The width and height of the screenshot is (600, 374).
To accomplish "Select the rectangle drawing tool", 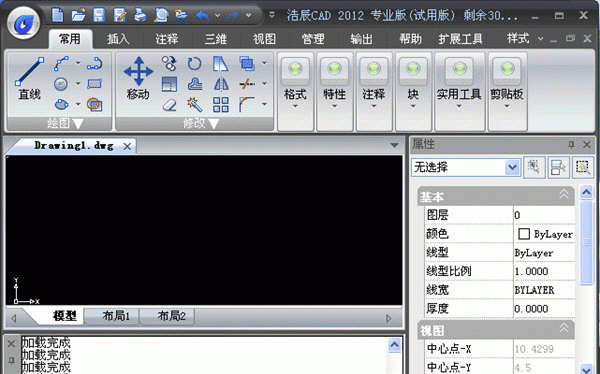I will click(94, 84).
